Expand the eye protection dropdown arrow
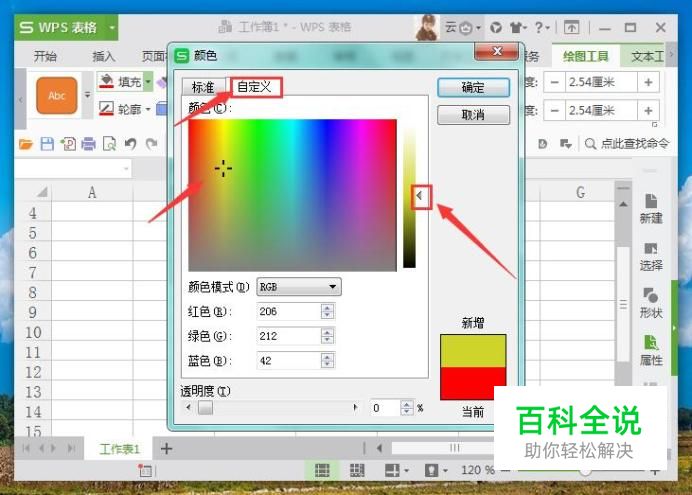 tap(445, 471)
